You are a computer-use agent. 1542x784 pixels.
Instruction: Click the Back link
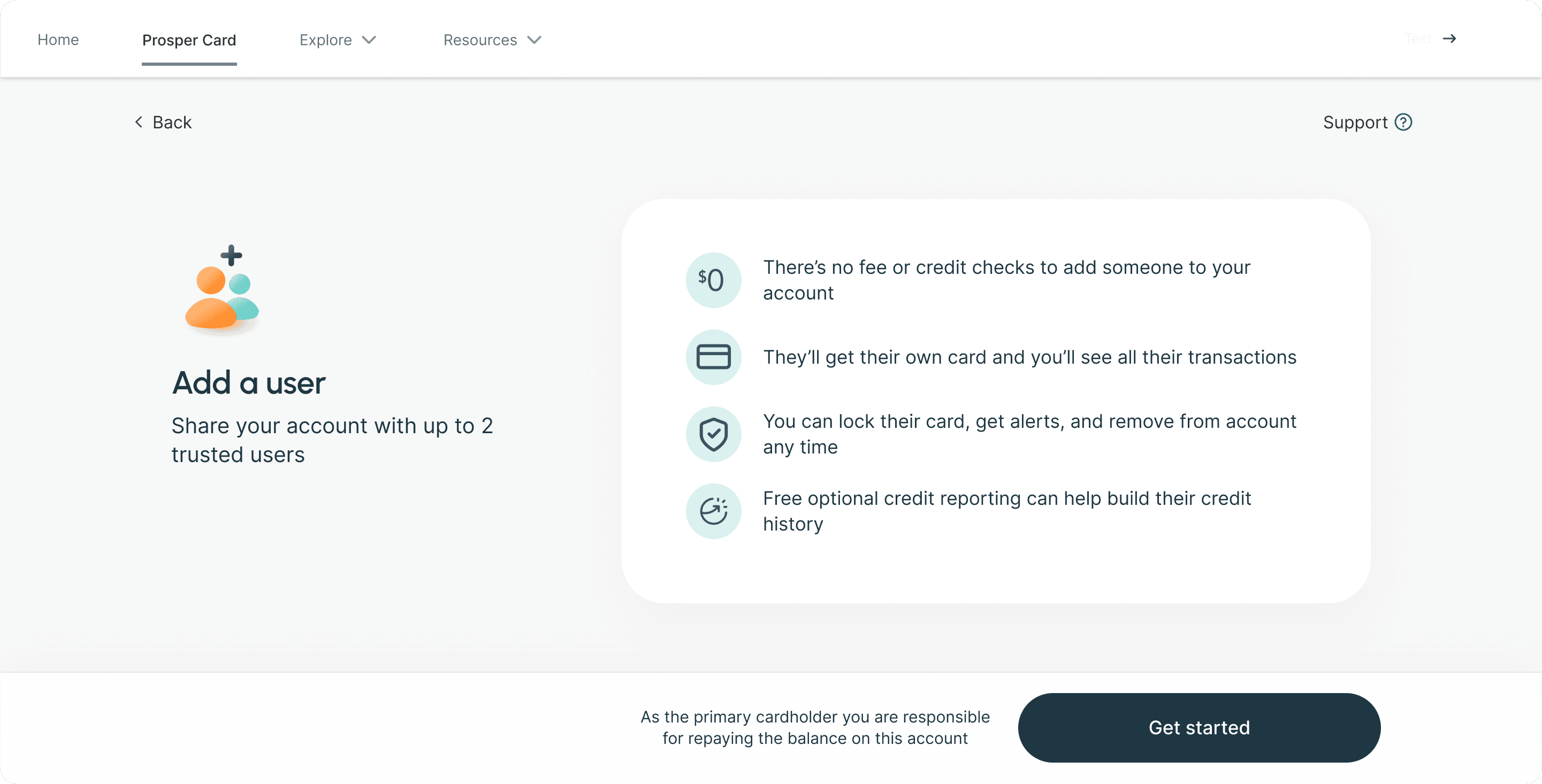pyautogui.click(x=163, y=122)
